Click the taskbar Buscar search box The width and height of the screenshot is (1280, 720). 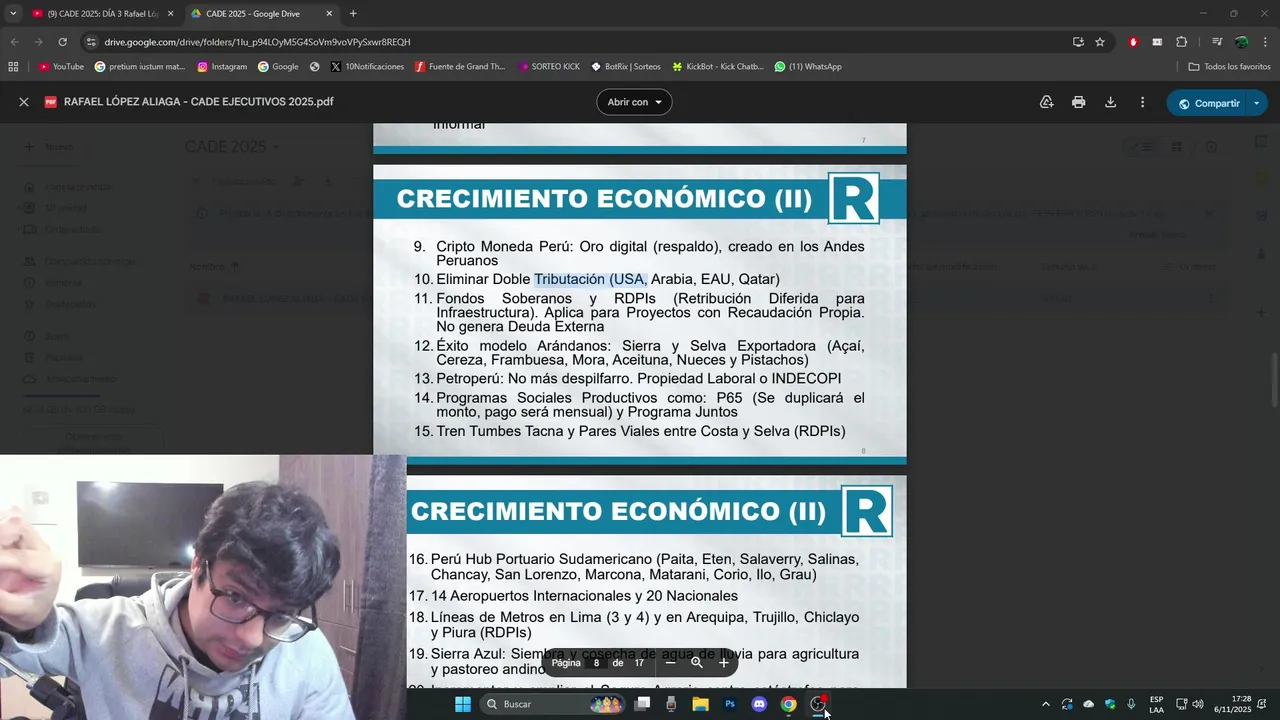coord(552,704)
